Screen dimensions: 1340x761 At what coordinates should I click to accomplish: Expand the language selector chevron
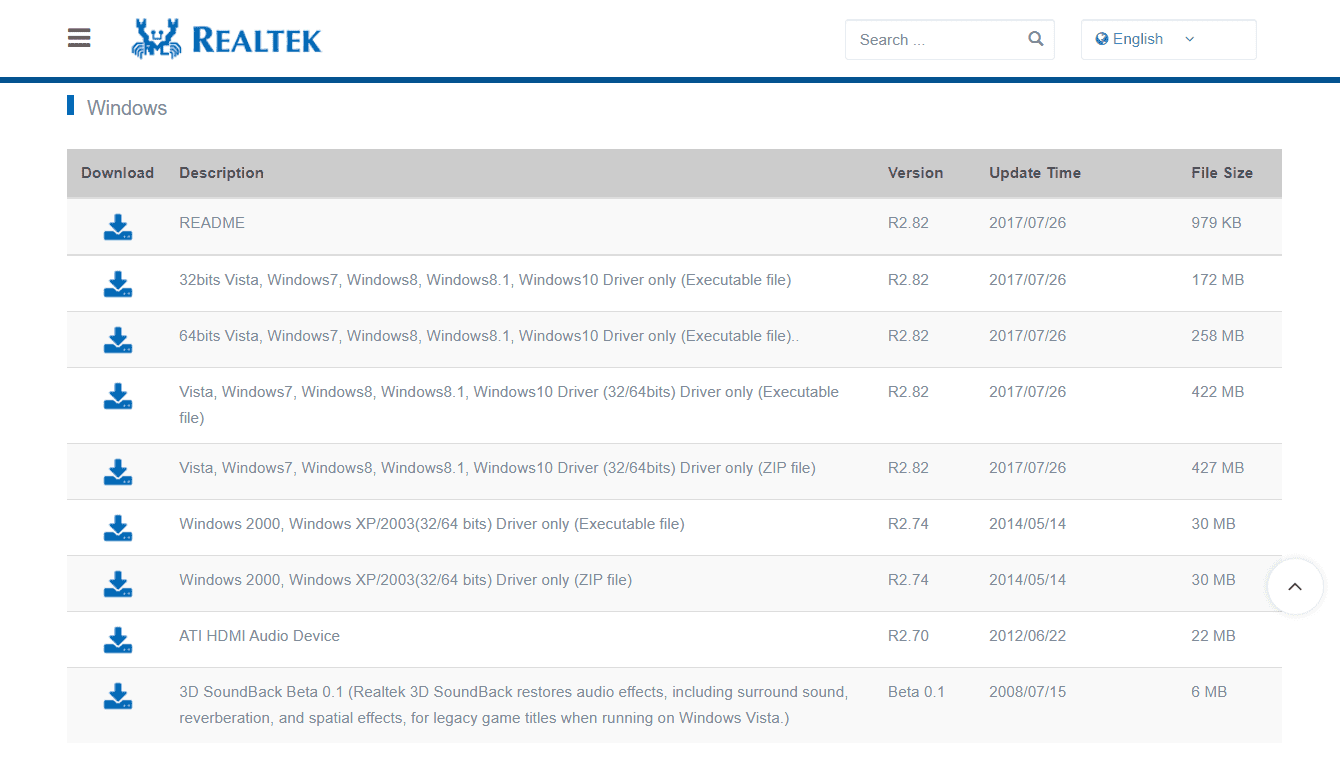pyautogui.click(x=1189, y=39)
